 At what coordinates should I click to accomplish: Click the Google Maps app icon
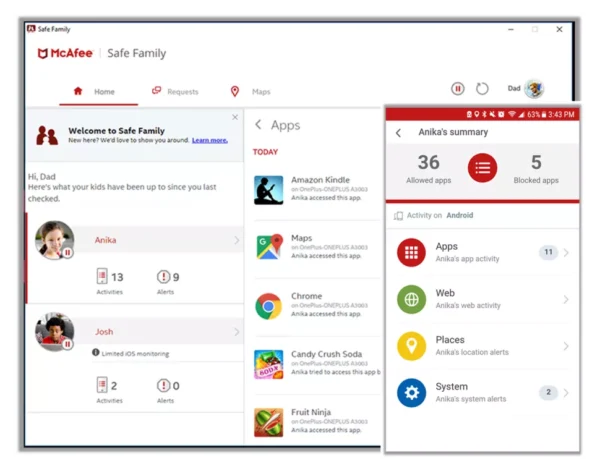[268, 247]
